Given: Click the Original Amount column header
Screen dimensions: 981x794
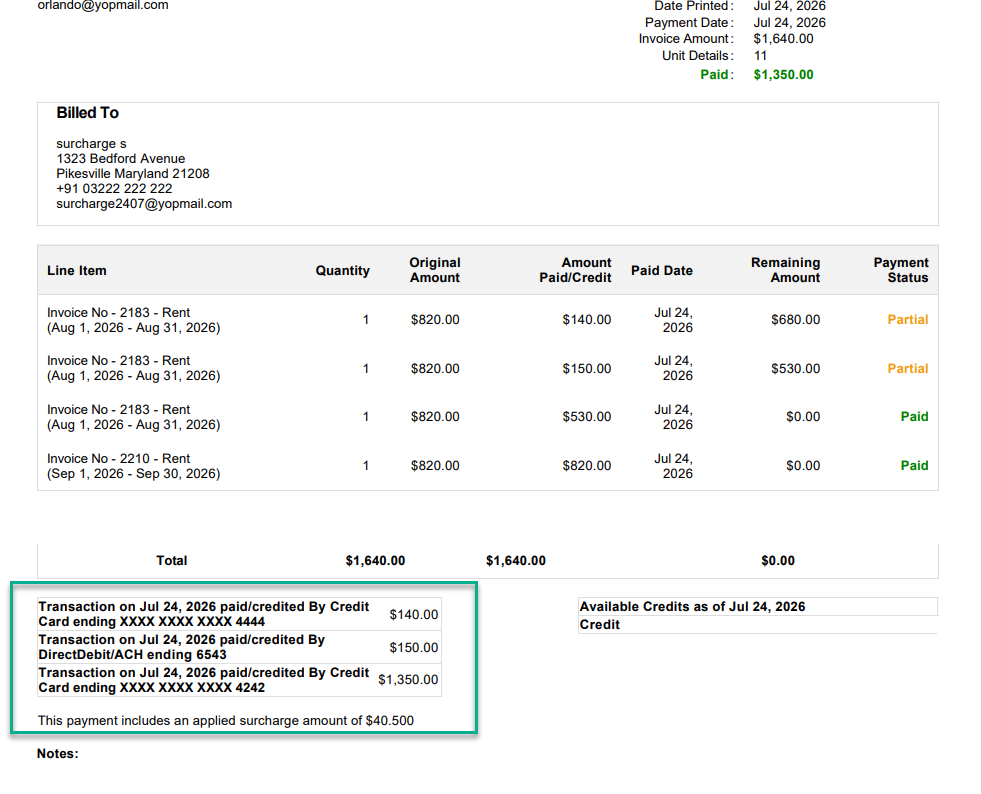Looking at the screenshot, I should 435,270.
